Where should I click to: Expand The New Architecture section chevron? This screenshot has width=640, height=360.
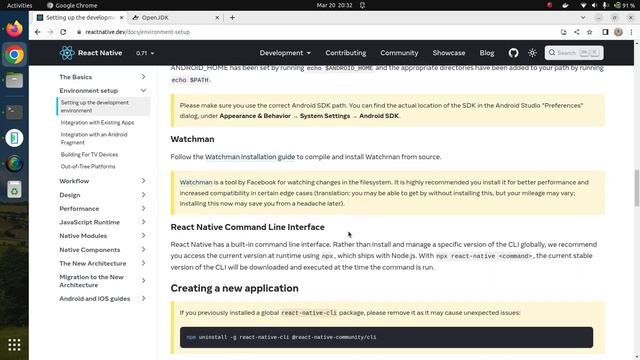pos(143,263)
